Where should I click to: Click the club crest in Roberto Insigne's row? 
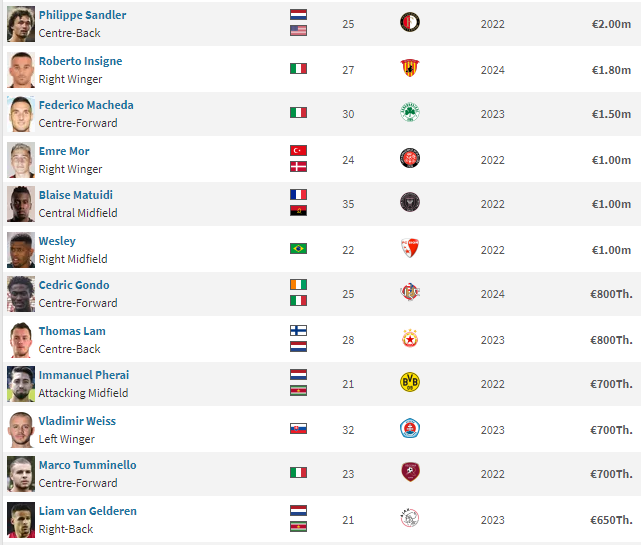click(x=410, y=68)
